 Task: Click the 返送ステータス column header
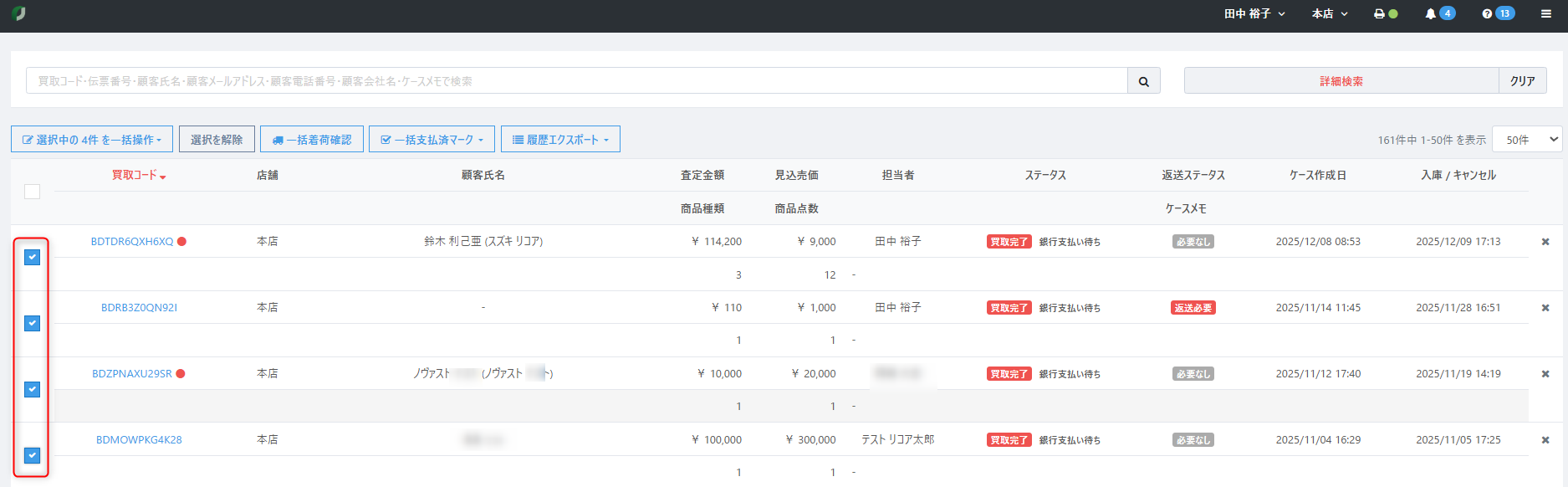1193,175
